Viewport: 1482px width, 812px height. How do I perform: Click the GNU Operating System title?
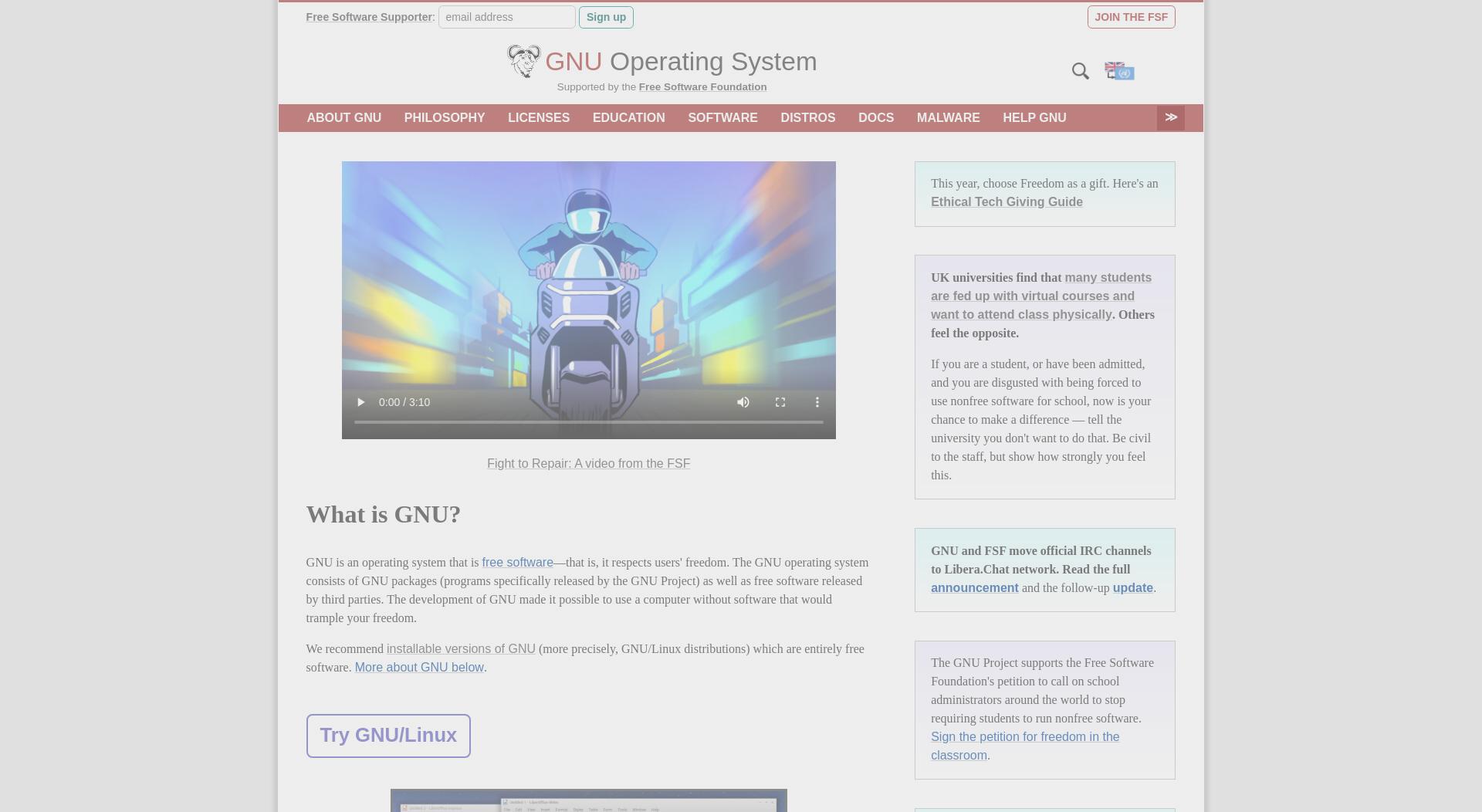tap(681, 62)
